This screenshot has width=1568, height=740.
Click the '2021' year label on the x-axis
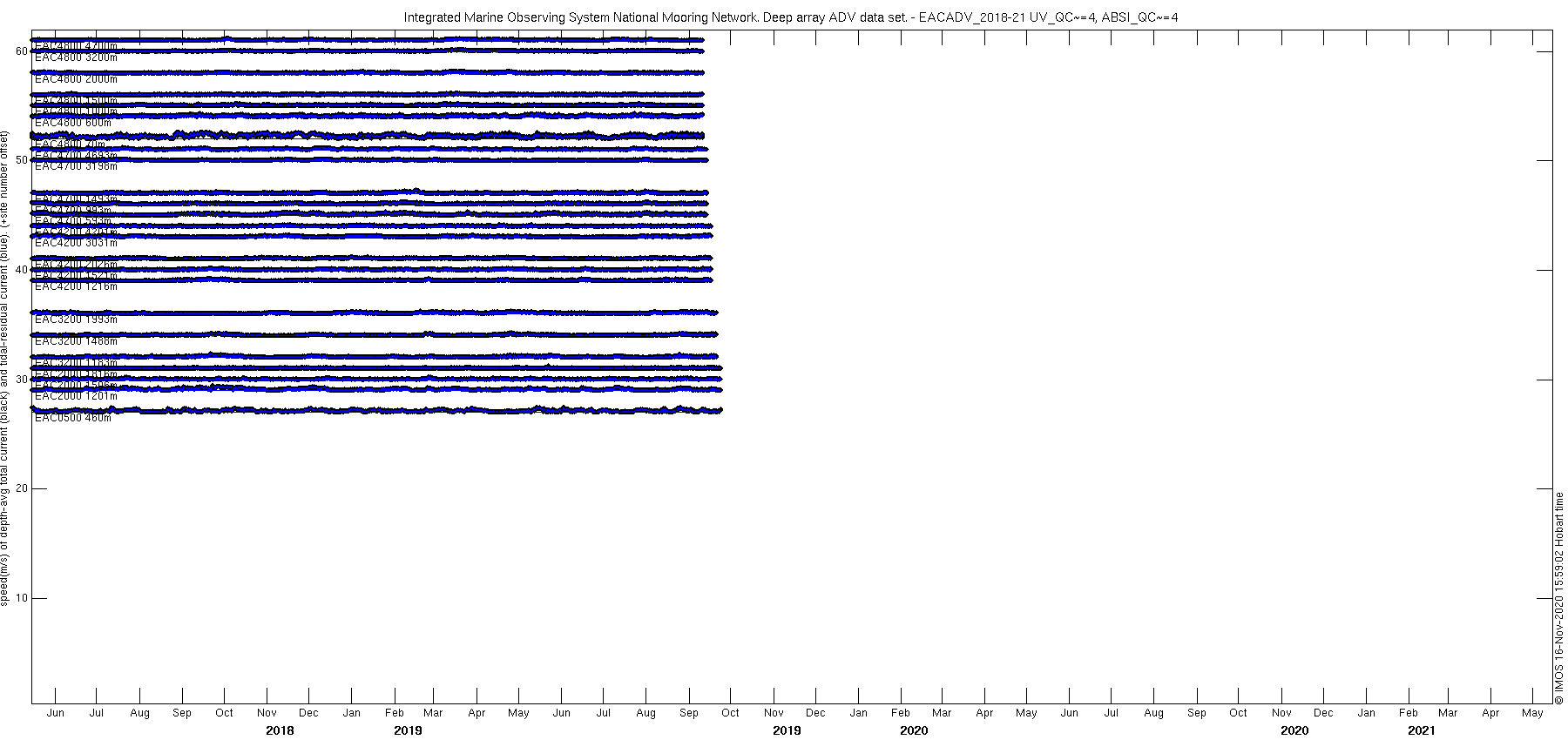click(x=1422, y=730)
